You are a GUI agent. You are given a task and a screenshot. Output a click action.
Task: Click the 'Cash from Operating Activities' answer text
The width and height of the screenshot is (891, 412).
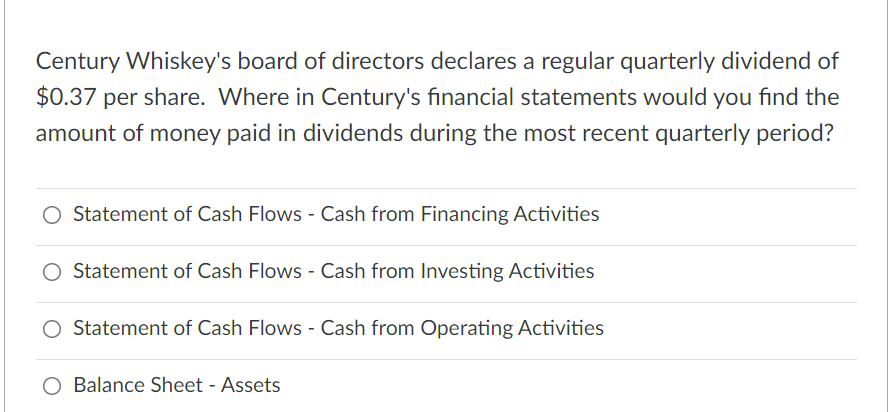462,328
